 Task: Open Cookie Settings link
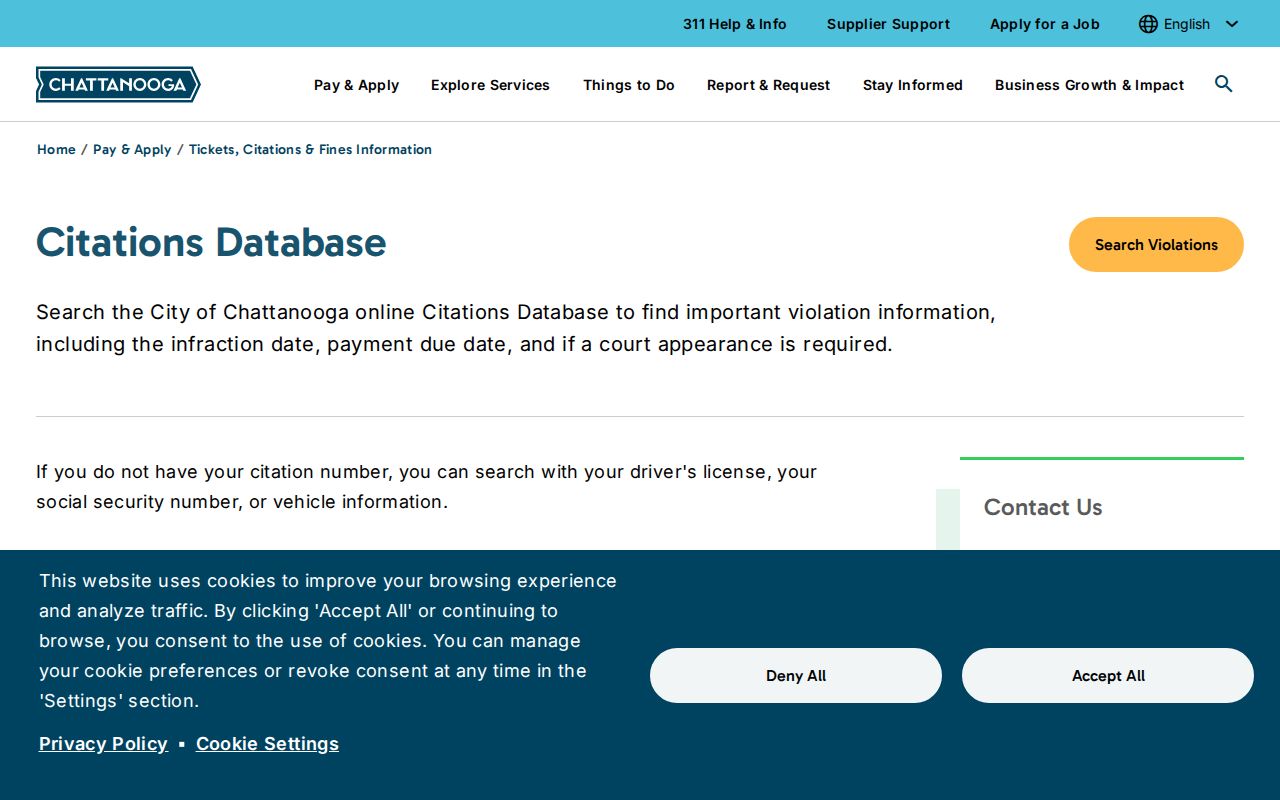coord(267,743)
